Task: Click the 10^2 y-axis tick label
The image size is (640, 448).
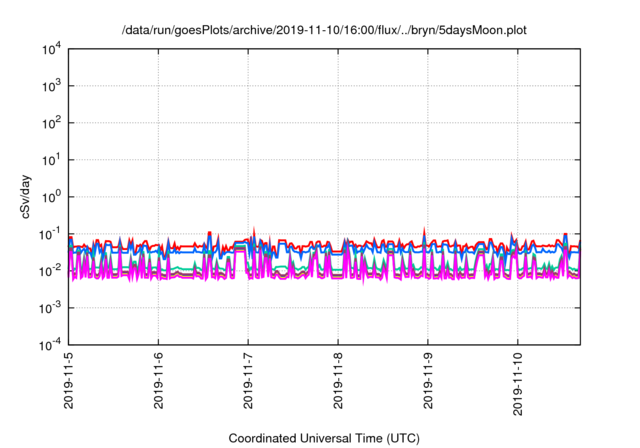Action: click(x=51, y=124)
